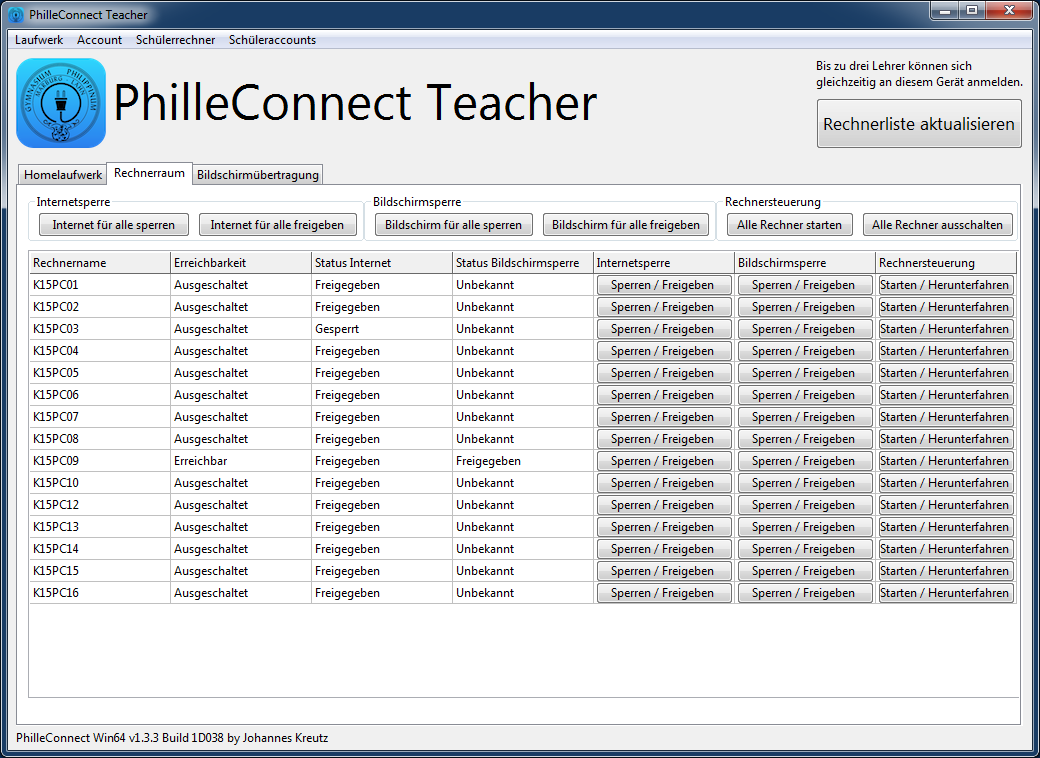
Task: Open the Laufwerk menu
Action: pyautogui.click(x=39, y=40)
